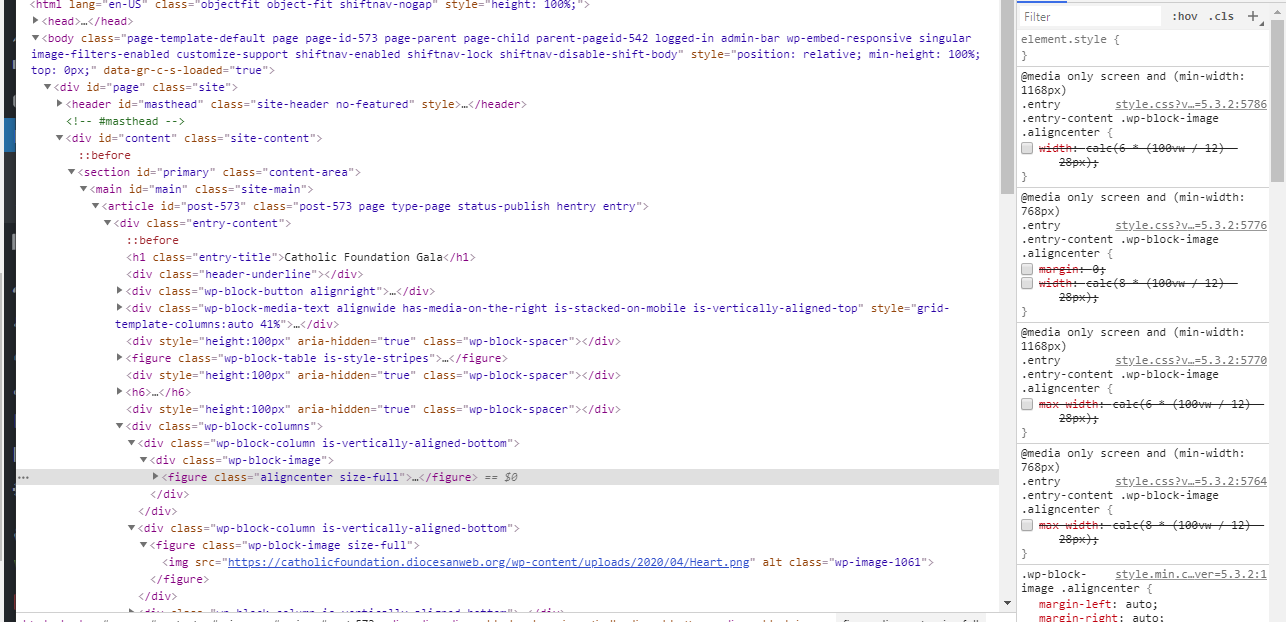1286x622 pixels.
Task: Select the h1 entry-title element line
Action: [300, 257]
